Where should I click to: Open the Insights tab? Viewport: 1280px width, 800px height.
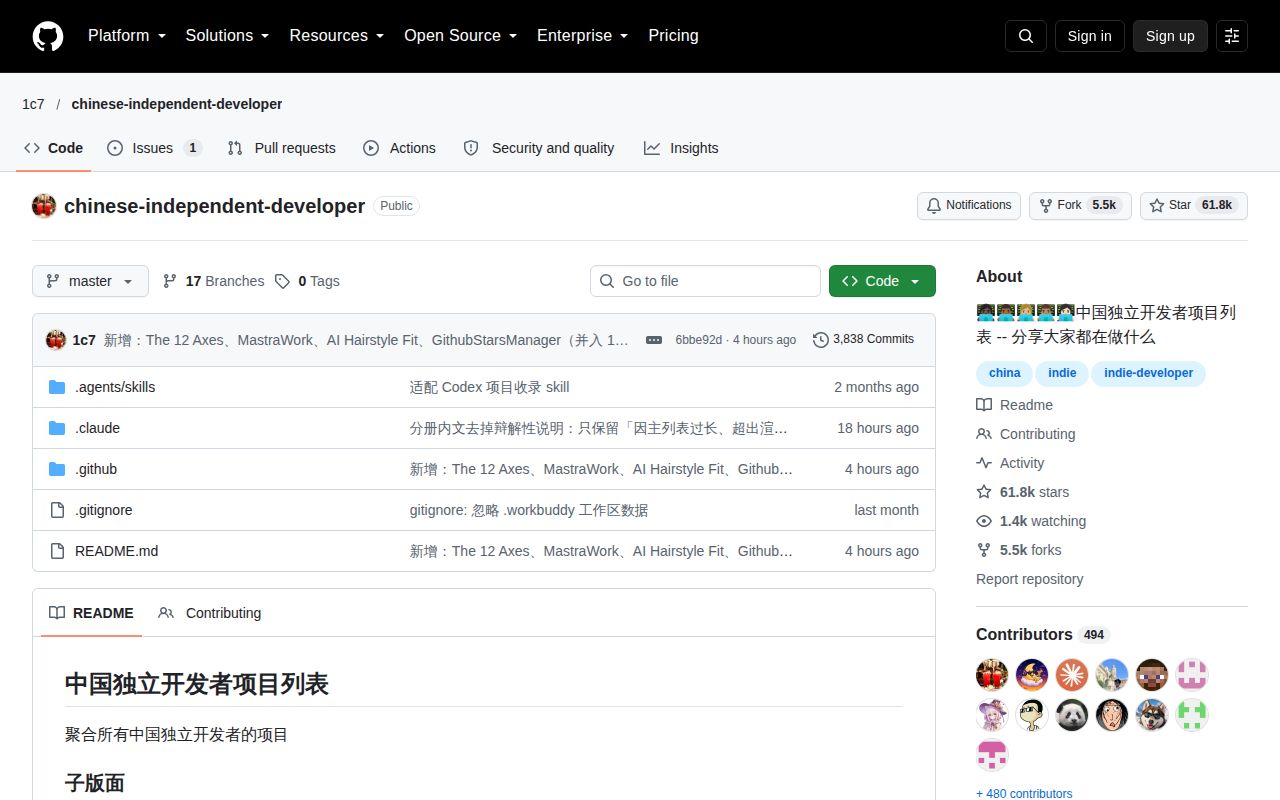point(681,148)
